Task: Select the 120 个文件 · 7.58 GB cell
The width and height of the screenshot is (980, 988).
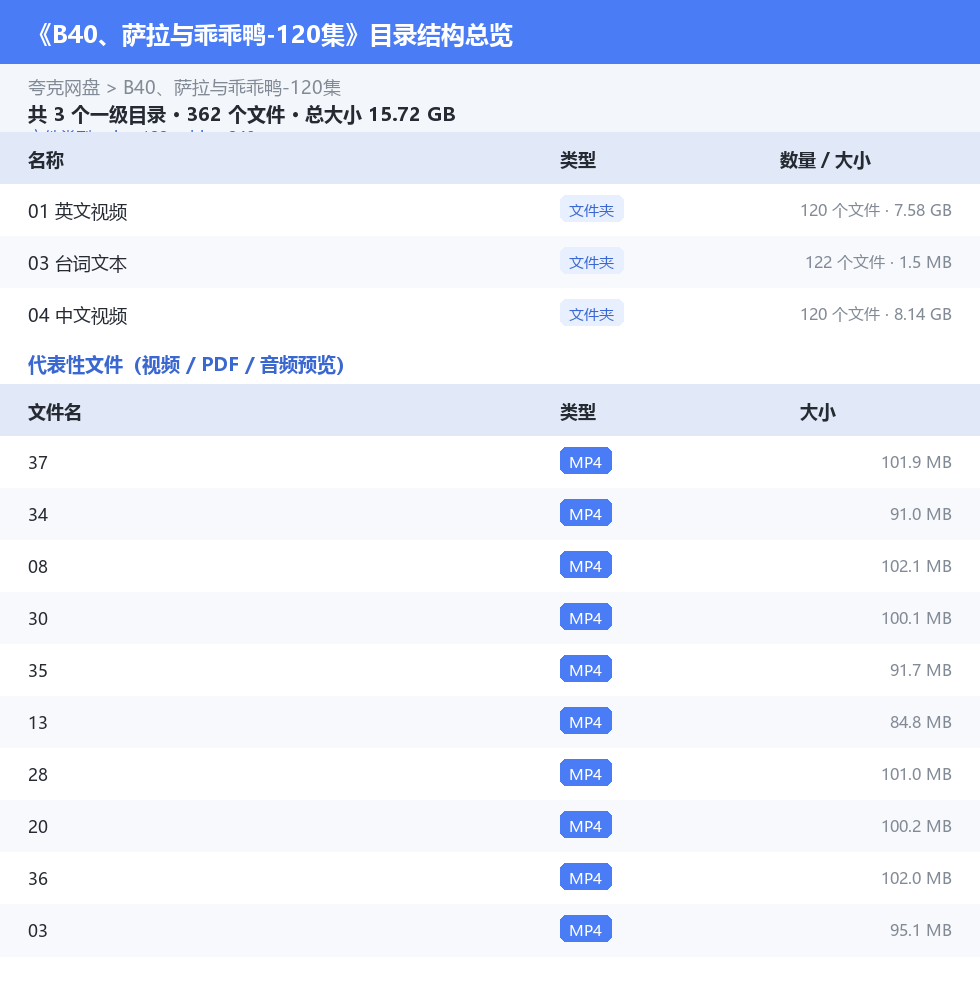Action: pos(875,210)
